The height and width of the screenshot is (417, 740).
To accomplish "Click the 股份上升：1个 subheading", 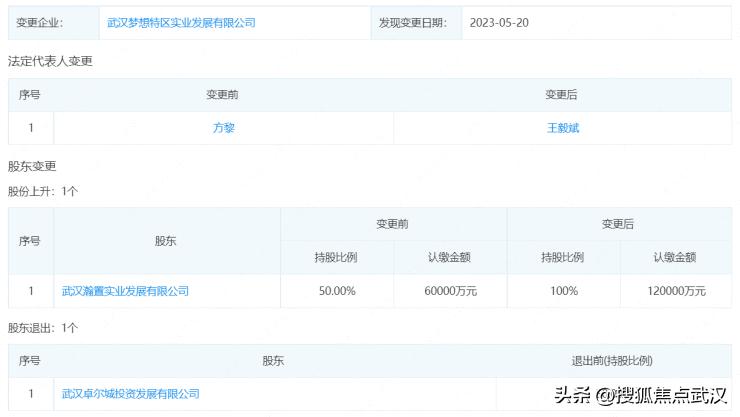I will [43, 191].
